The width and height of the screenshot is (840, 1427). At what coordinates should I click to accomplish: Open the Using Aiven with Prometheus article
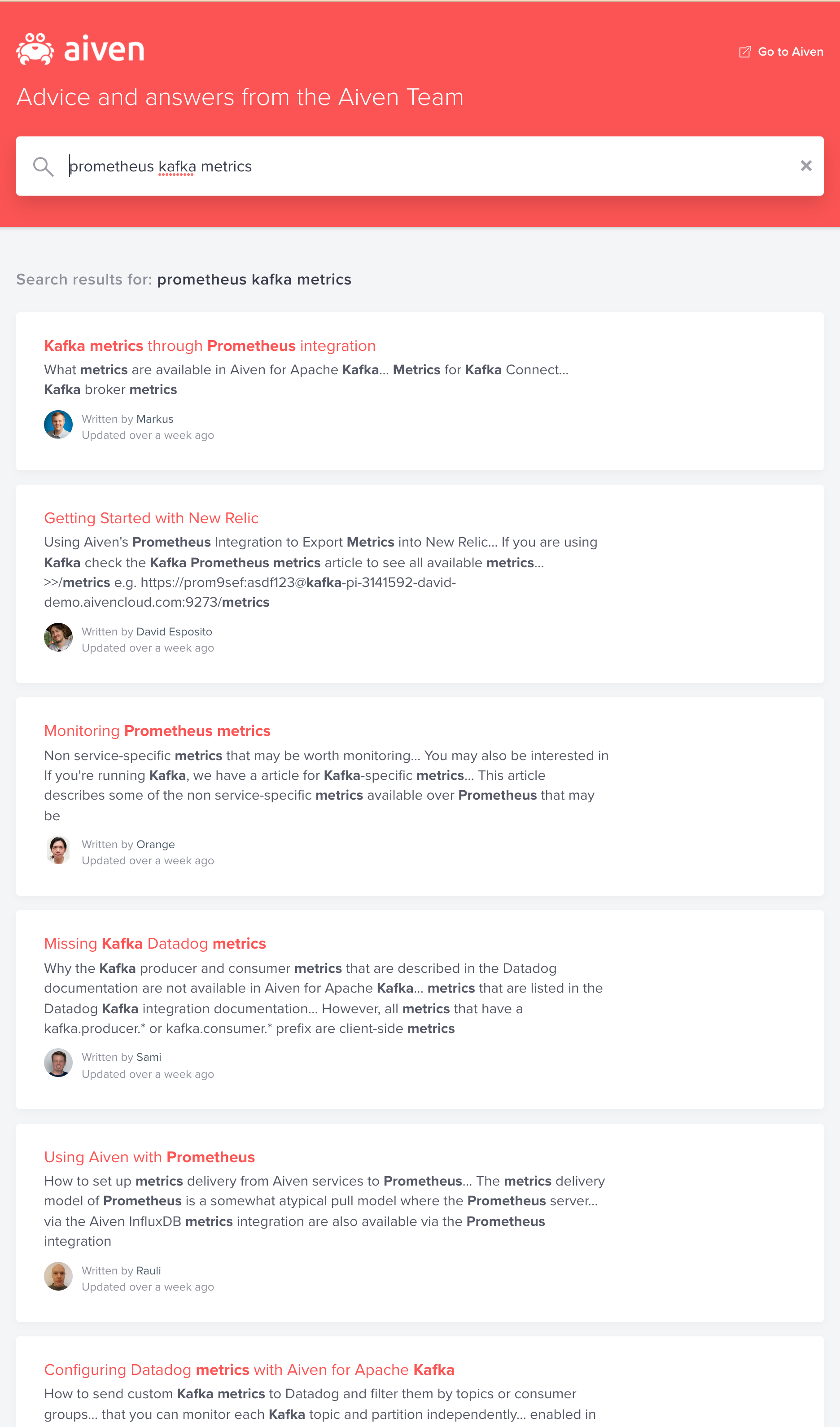(x=149, y=1157)
